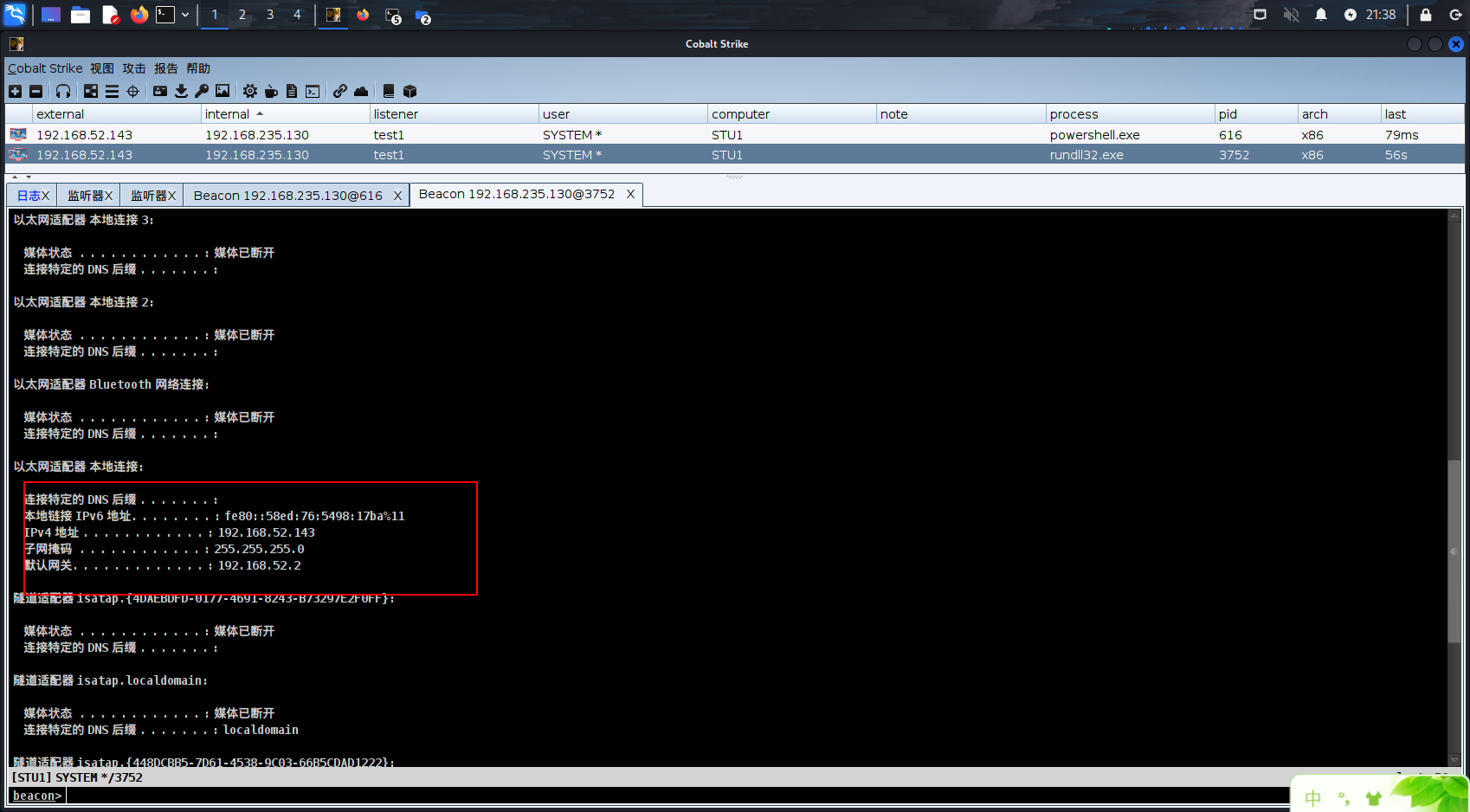Click the document icon for Office macro
1470x812 pixels.
coord(292,91)
